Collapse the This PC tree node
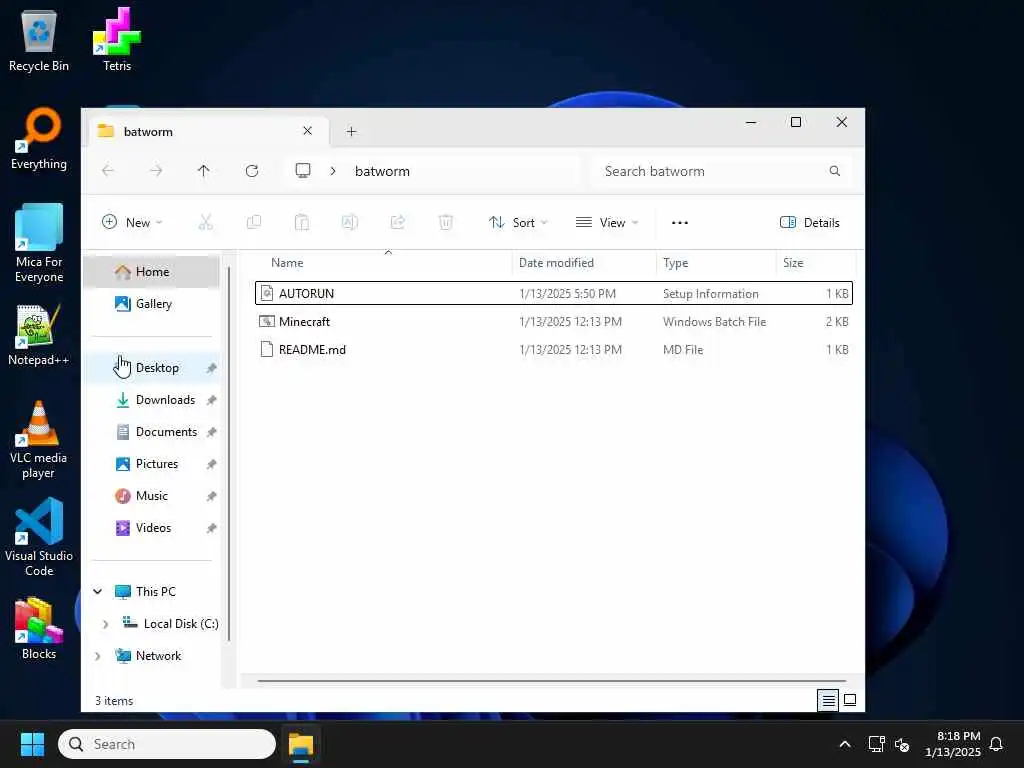Viewport: 1024px width, 768px height. 98,592
